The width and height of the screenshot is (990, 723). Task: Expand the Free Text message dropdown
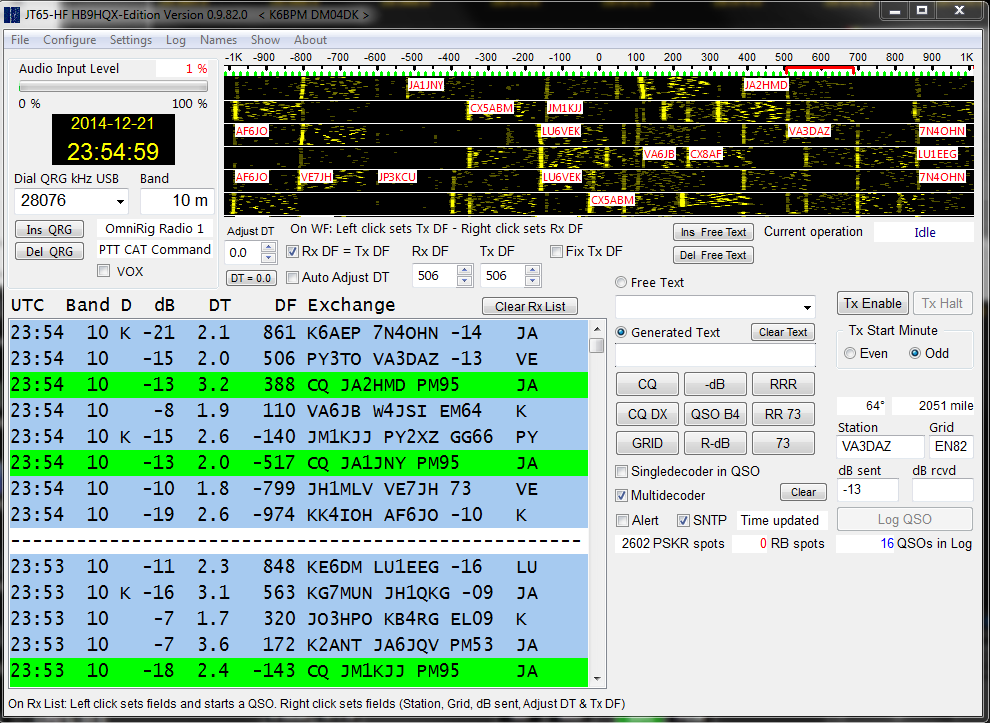coord(807,308)
